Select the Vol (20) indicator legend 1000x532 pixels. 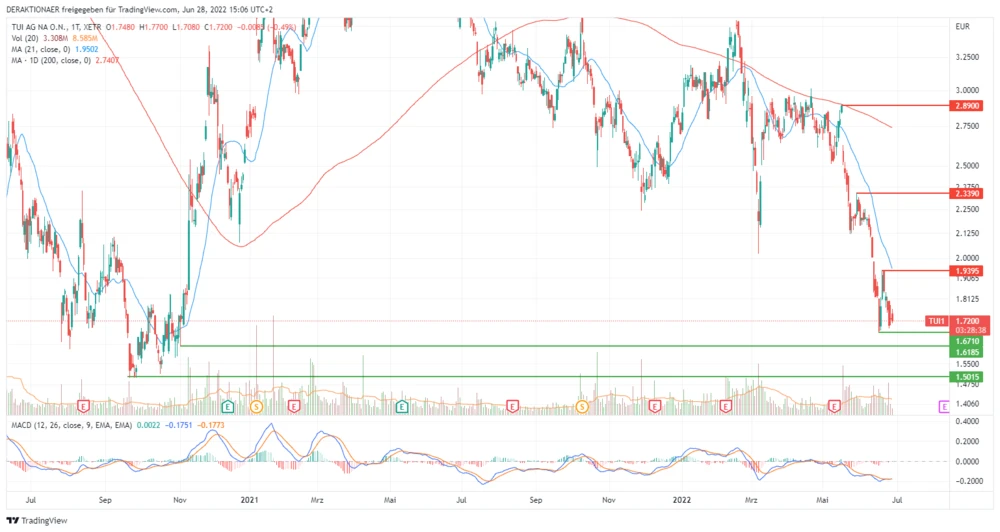click(25, 39)
